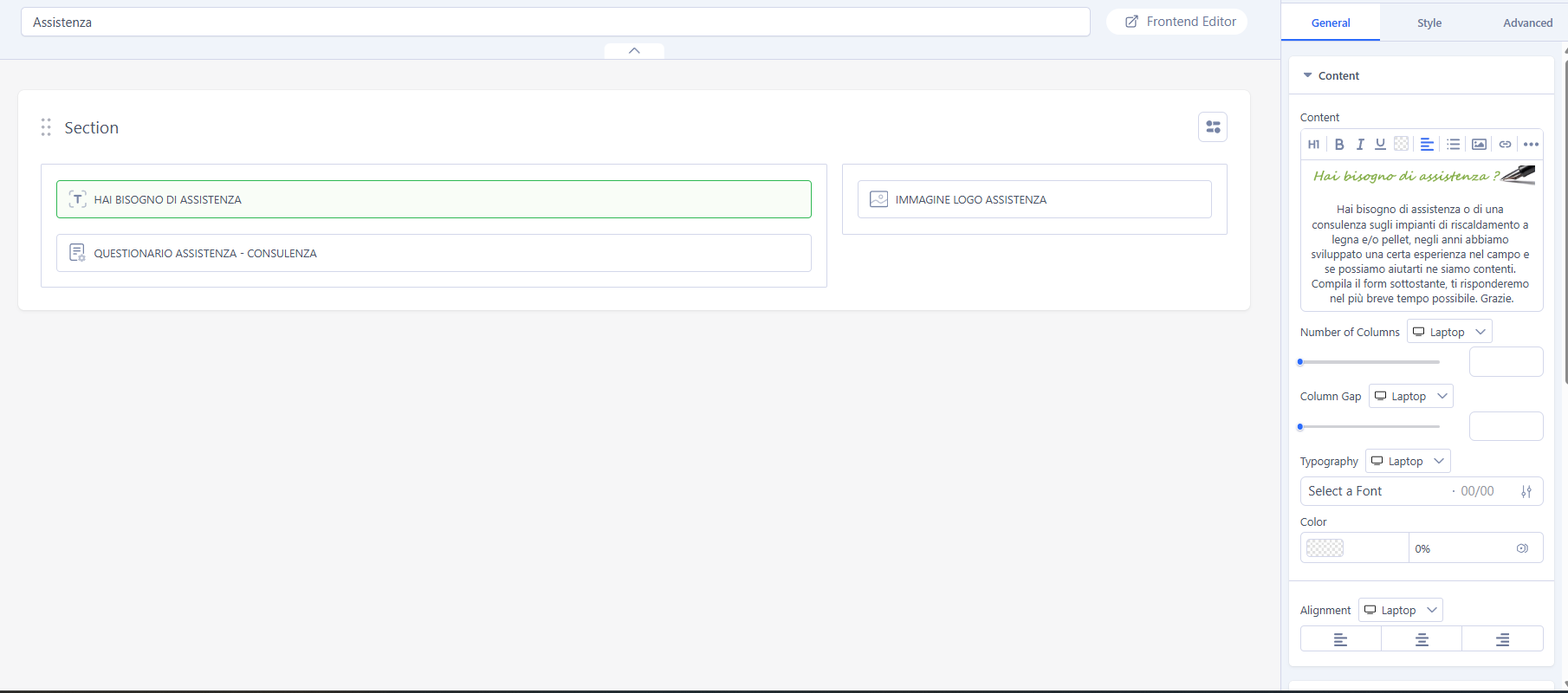Switch to the Style tab
The image size is (1568, 693).
tap(1429, 23)
